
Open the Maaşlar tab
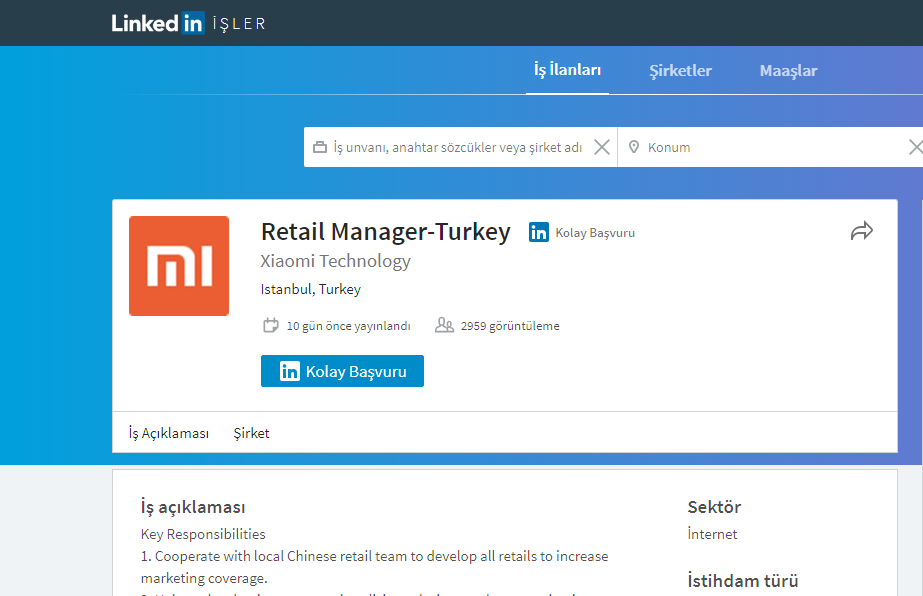(788, 71)
